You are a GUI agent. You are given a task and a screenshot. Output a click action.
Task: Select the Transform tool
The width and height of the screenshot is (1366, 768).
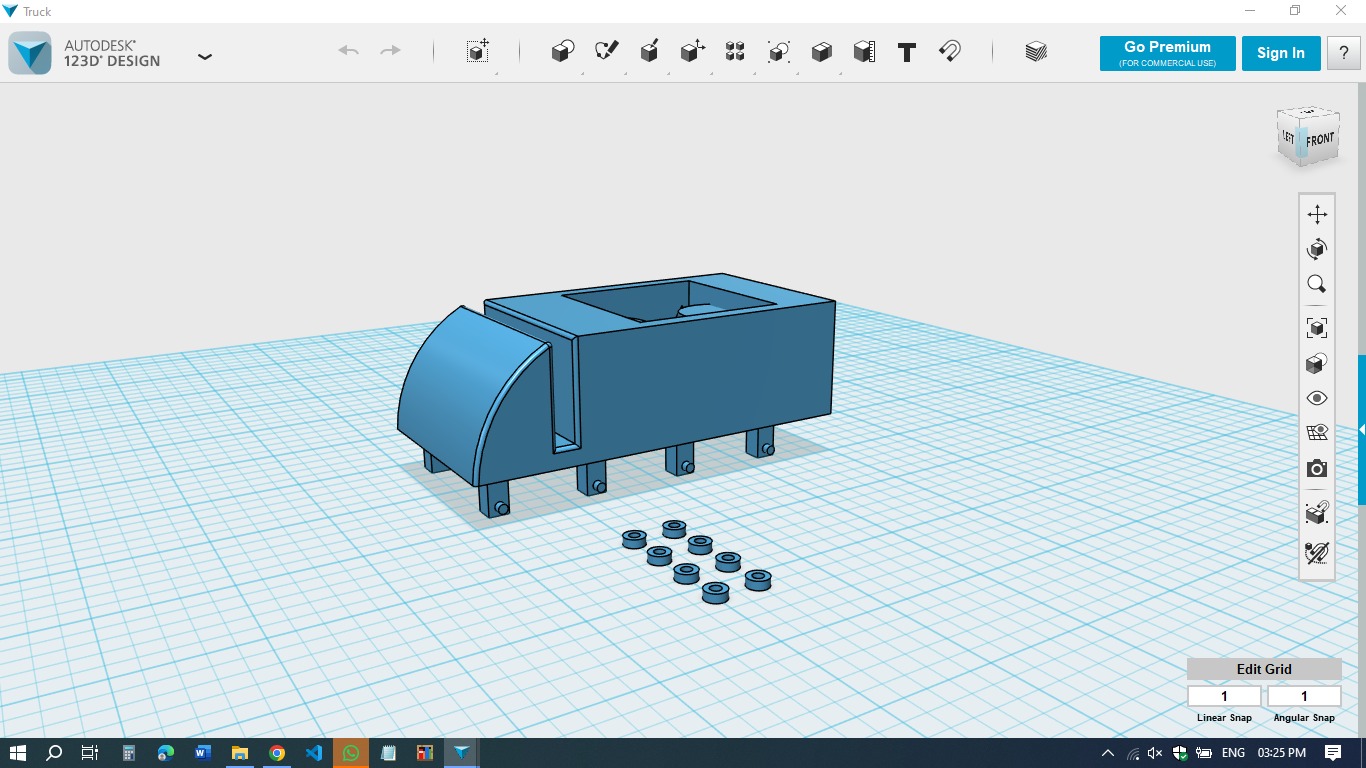coord(478,51)
